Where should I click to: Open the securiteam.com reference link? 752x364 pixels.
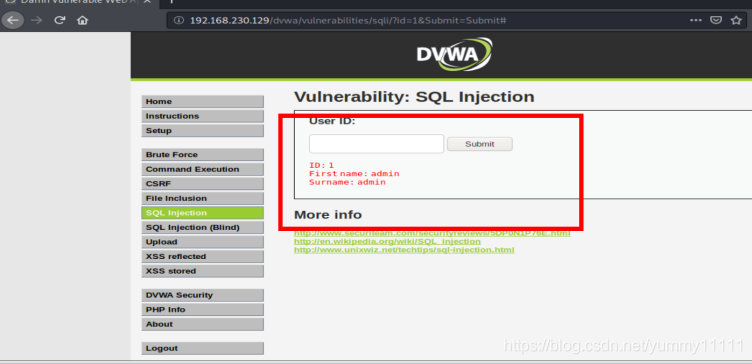point(432,234)
